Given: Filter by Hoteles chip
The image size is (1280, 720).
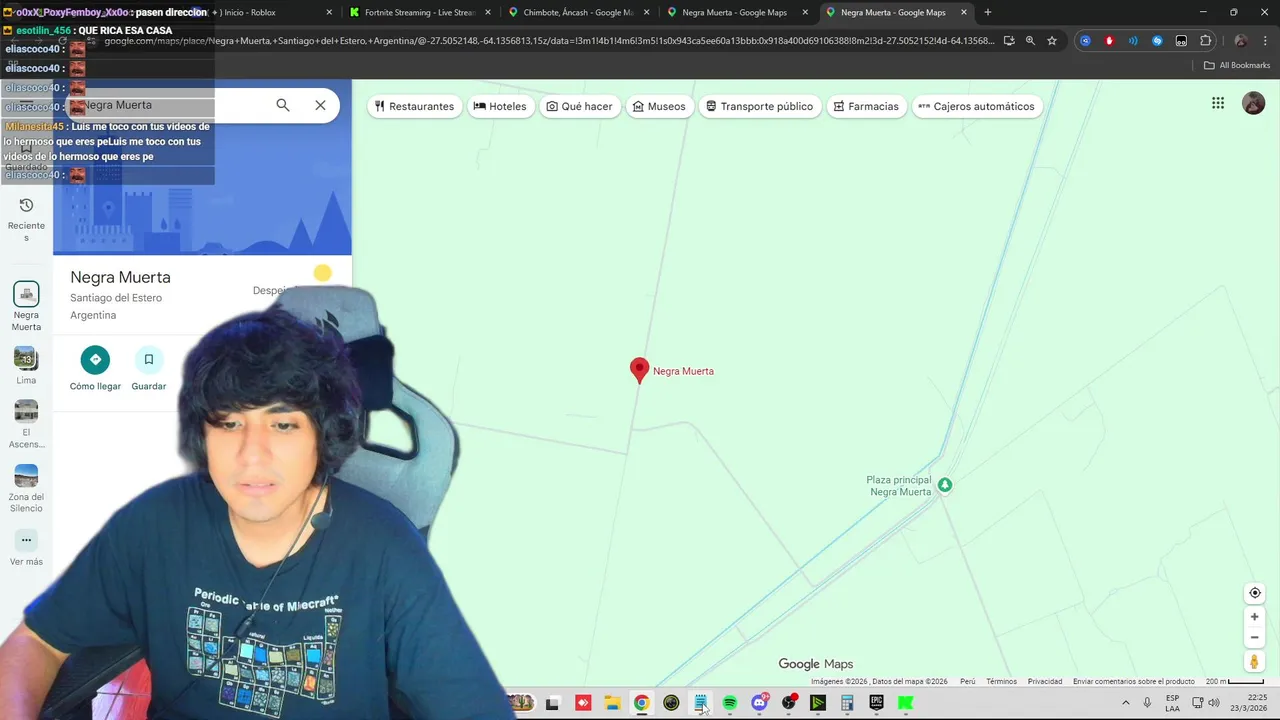Looking at the screenshot, I should click(x=499, y=106).
